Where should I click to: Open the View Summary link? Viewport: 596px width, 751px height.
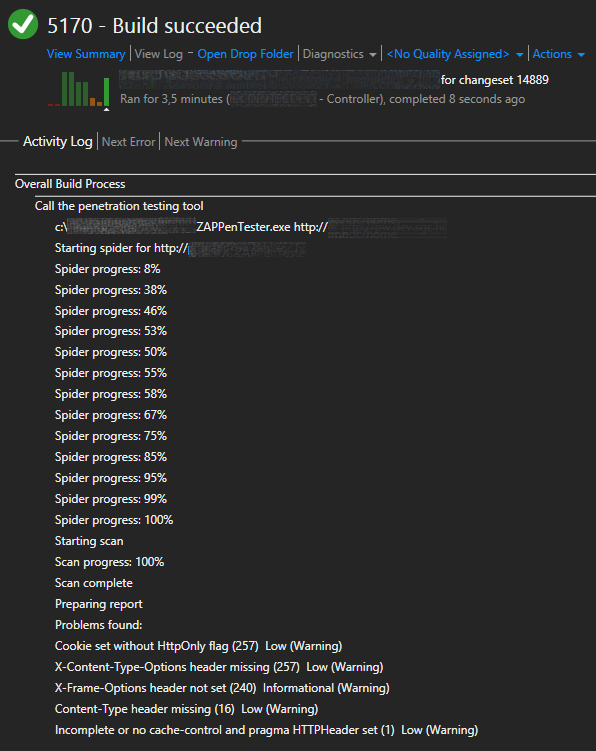click(86, 54)
